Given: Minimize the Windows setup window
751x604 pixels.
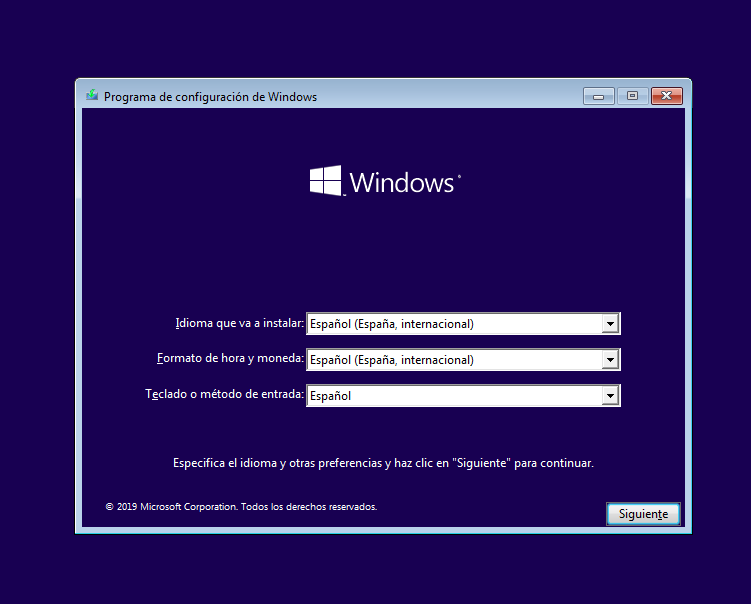Looking at the screenshot, I should pyautogui.click(x=598, y=96).
